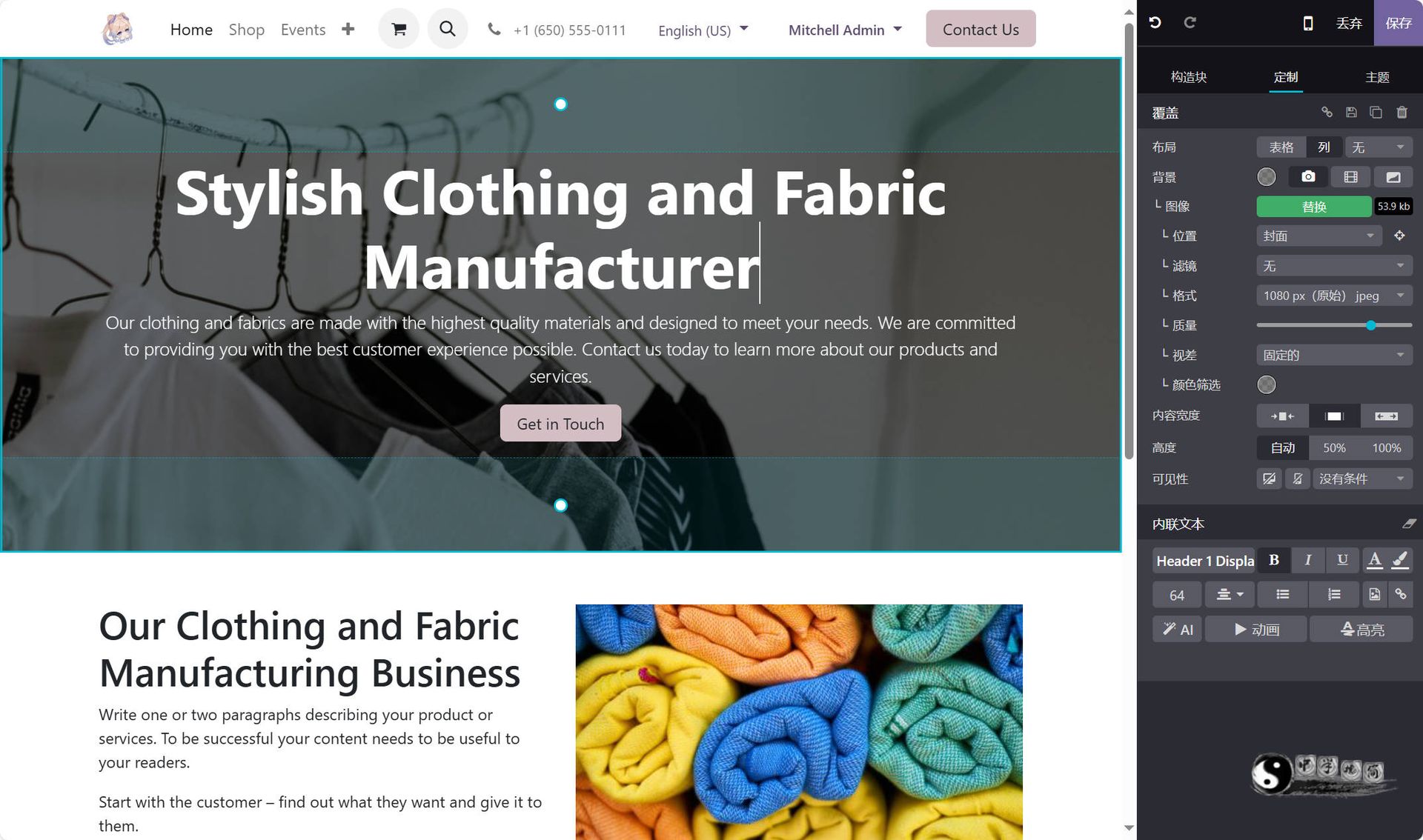This screenshot has height=840, width=1423.
Task: Click the green 替换 image button
Action: click(x=1314, y=207)
